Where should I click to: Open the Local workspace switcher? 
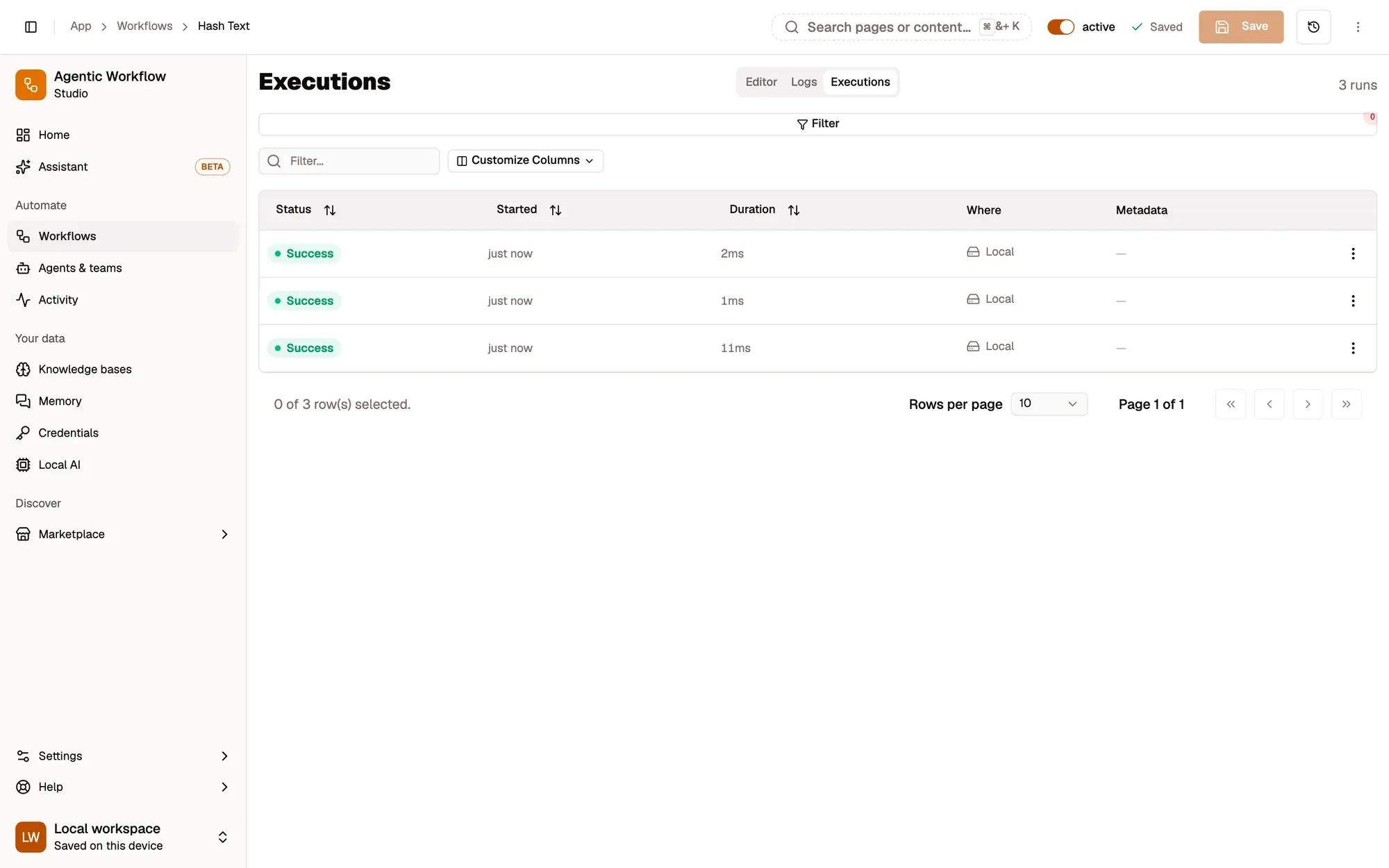coord(123,837)
